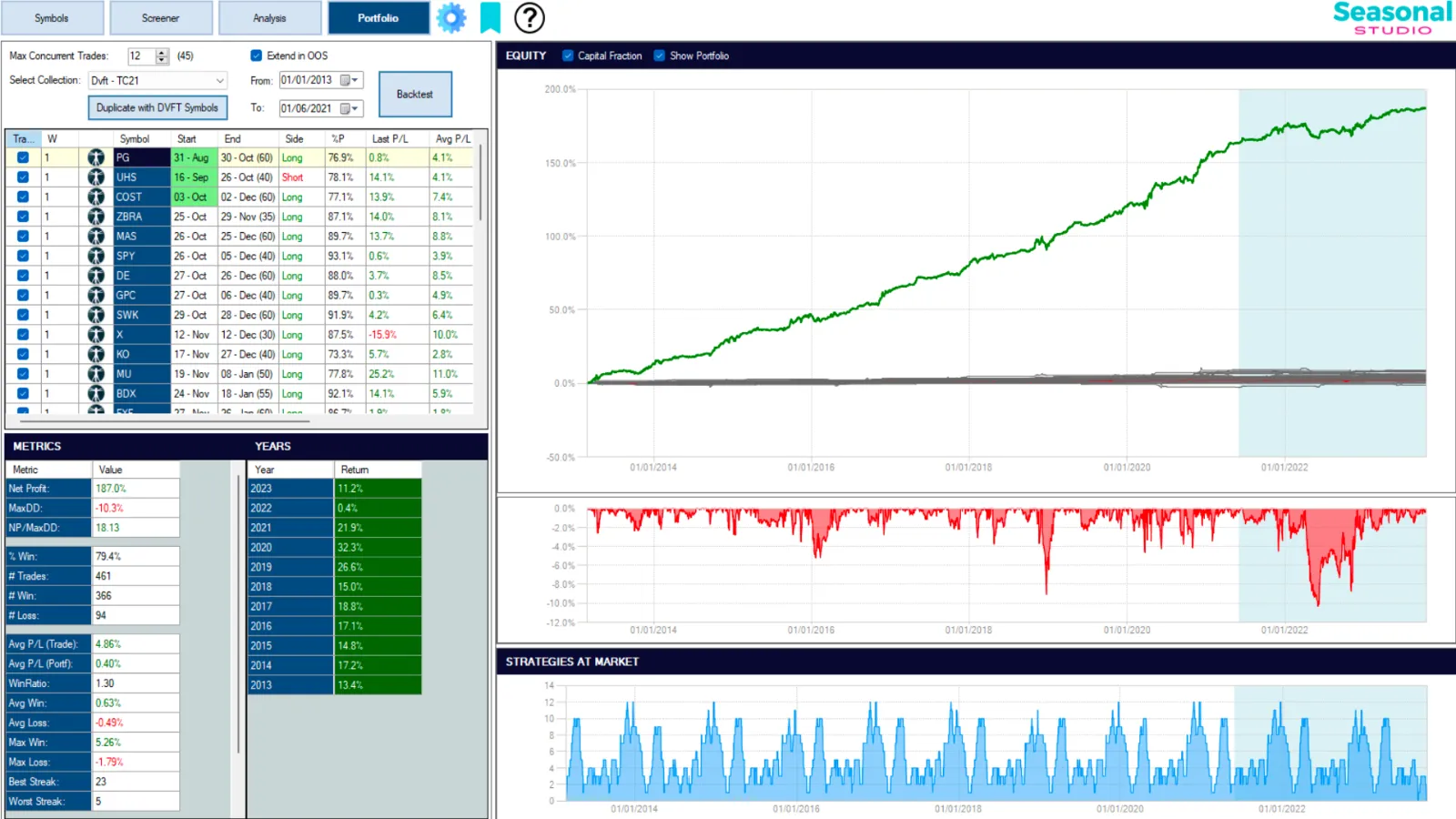Screen dimensions: 1456x819
Task: Click the figure icon in UHS row
Action: click(x=96, y=177)
